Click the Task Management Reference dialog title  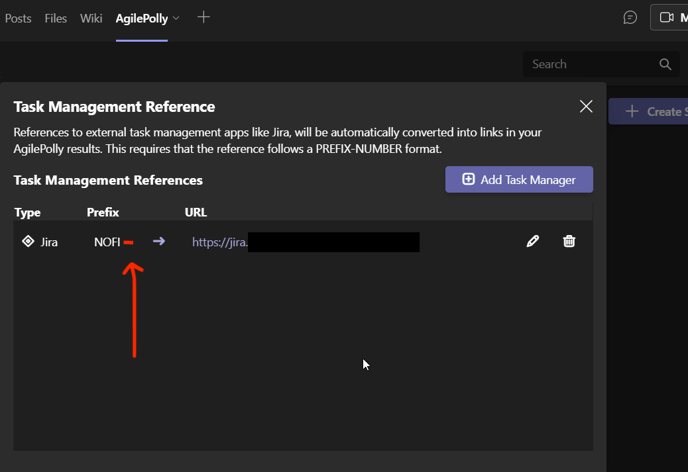pyautogui.click(x=114, y=107)
